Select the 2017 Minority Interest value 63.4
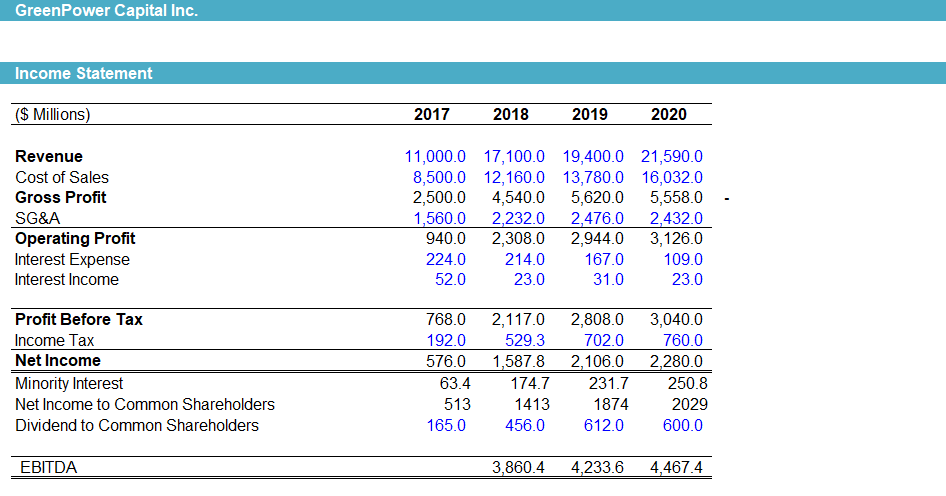The image size is (946, 496). 455,383
